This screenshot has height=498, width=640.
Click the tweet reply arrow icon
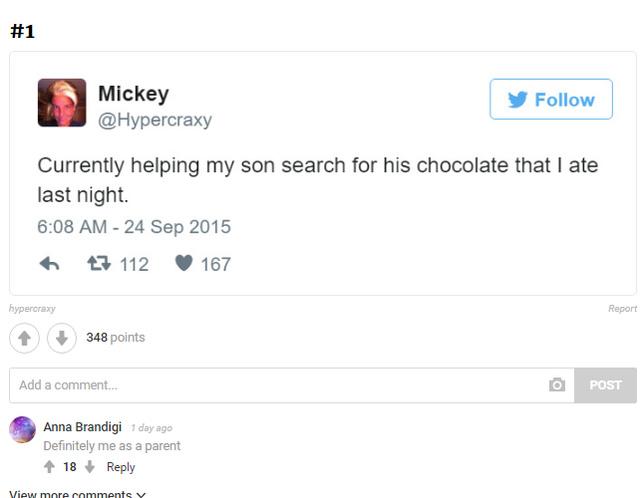(49, 264)
